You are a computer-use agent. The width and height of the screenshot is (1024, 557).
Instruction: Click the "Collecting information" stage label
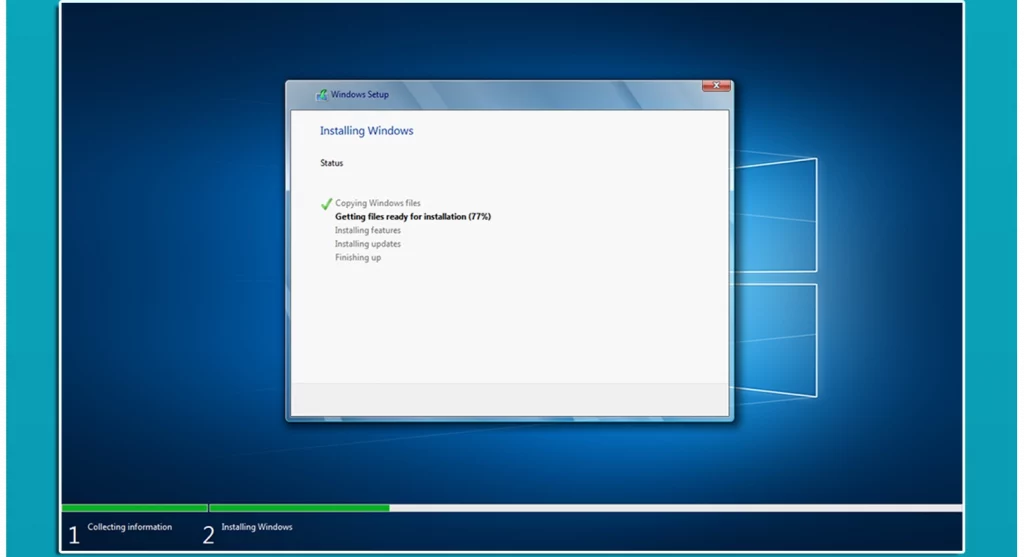129,527
